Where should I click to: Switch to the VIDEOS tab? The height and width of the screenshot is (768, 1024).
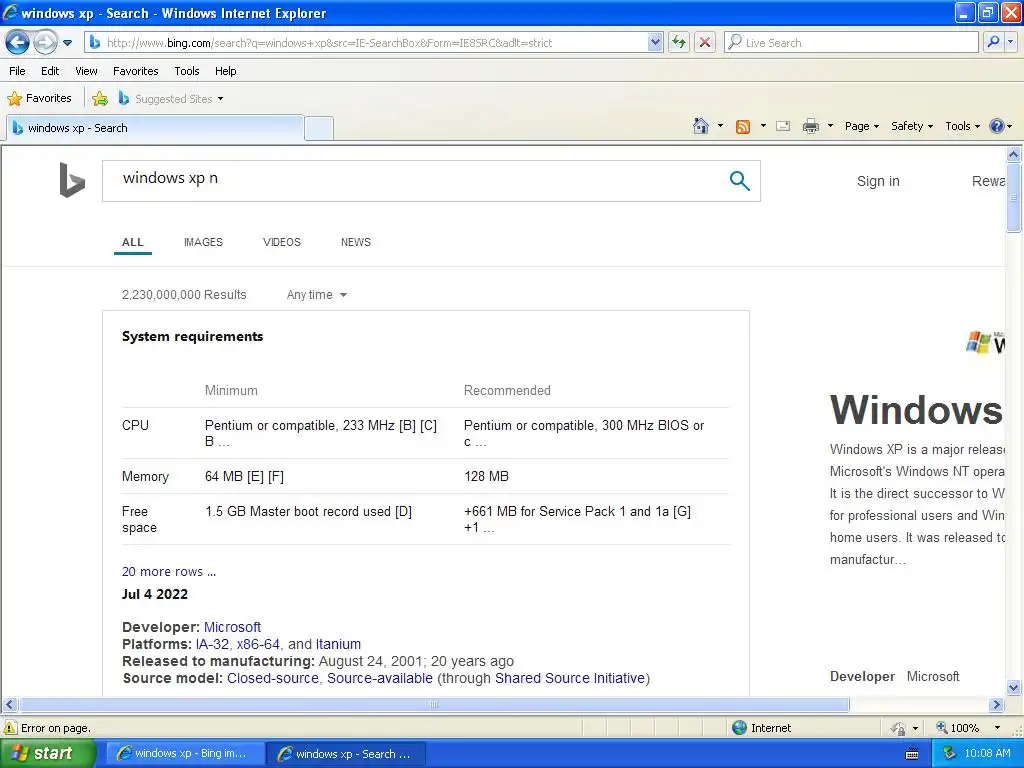(x=281, y=242)
